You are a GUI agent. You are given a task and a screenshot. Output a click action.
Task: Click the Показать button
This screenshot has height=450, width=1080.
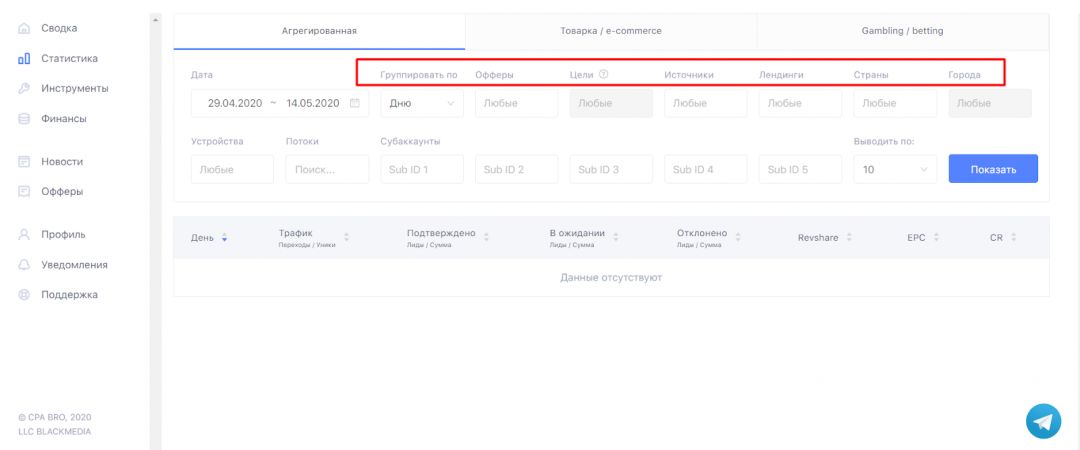coord(993,169)
